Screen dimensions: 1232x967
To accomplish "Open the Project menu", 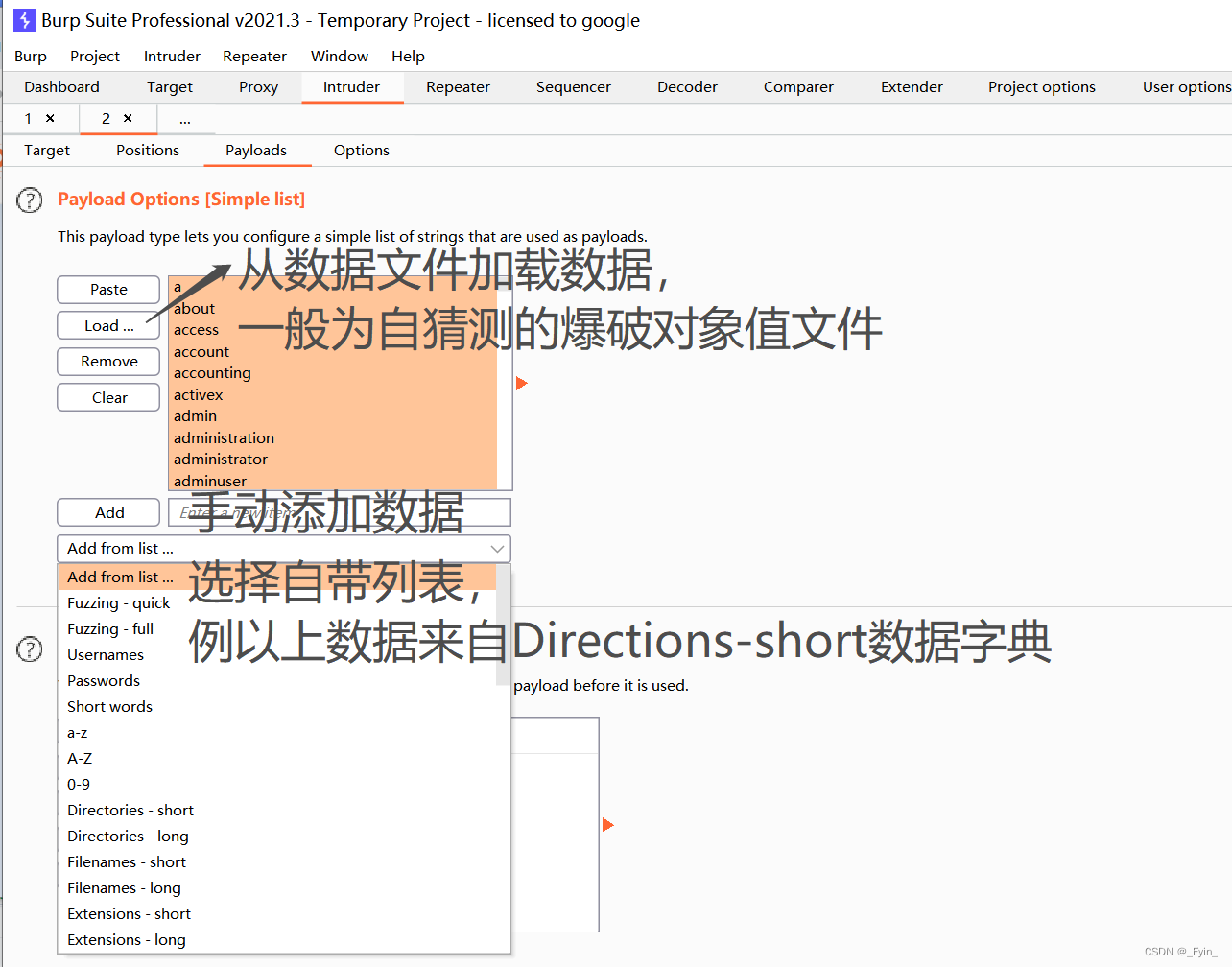I will pyautogui.click(x=95, y=57).
